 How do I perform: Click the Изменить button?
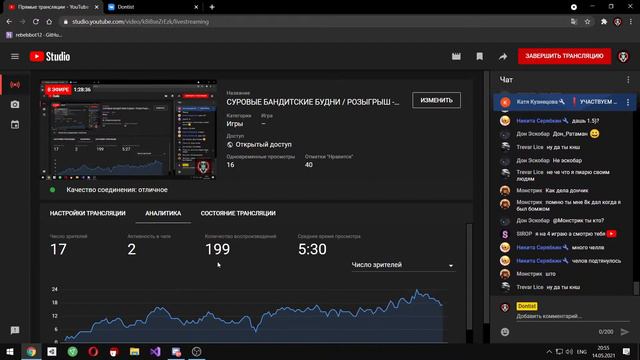436,100
